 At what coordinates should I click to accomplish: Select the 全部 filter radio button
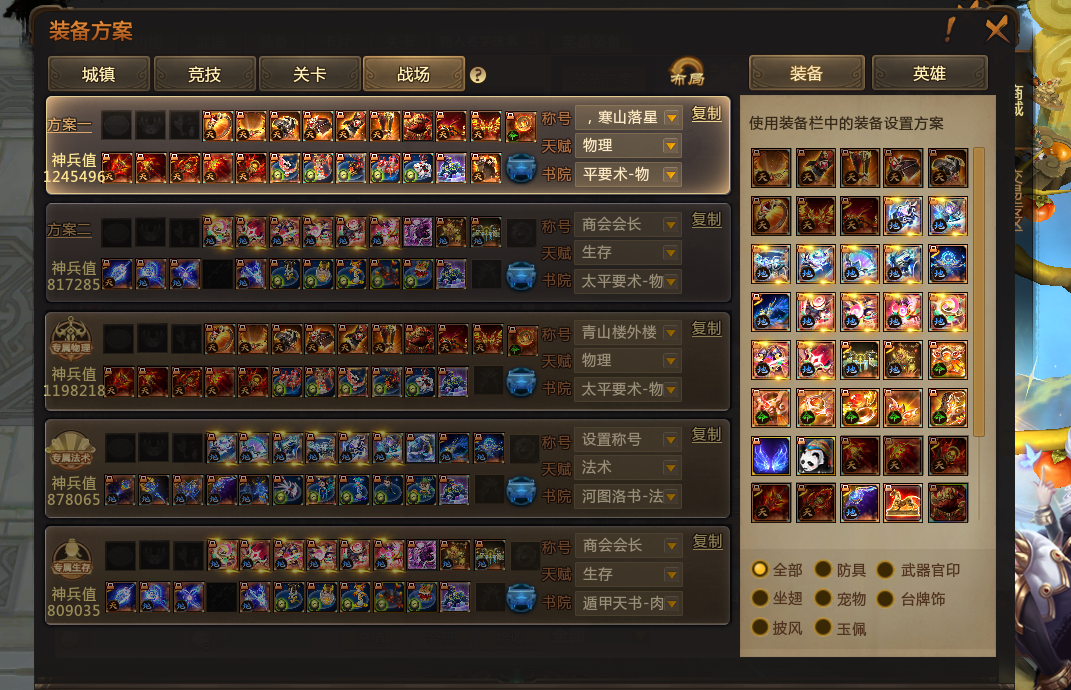pos(760,569)
